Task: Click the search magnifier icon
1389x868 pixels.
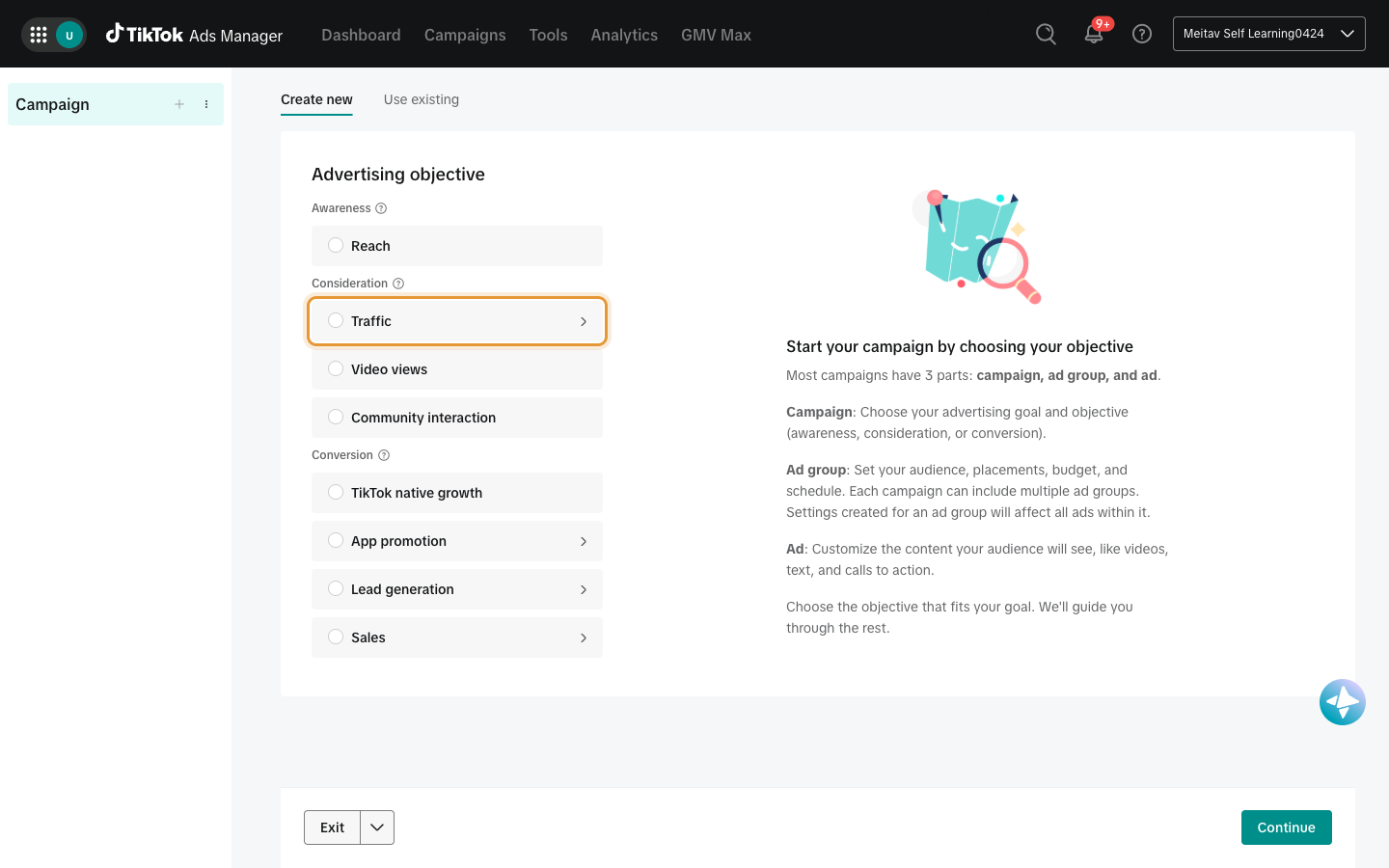Action: pos(1046,35)
